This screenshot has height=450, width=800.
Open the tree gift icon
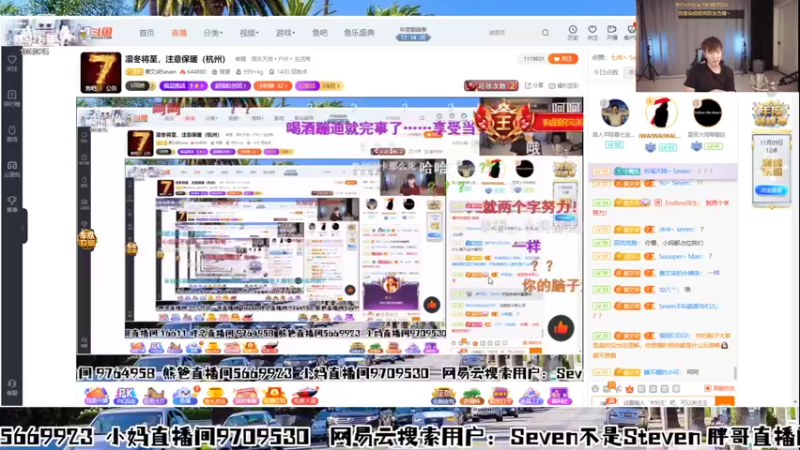pyautogui.click(x=471, y=396)
